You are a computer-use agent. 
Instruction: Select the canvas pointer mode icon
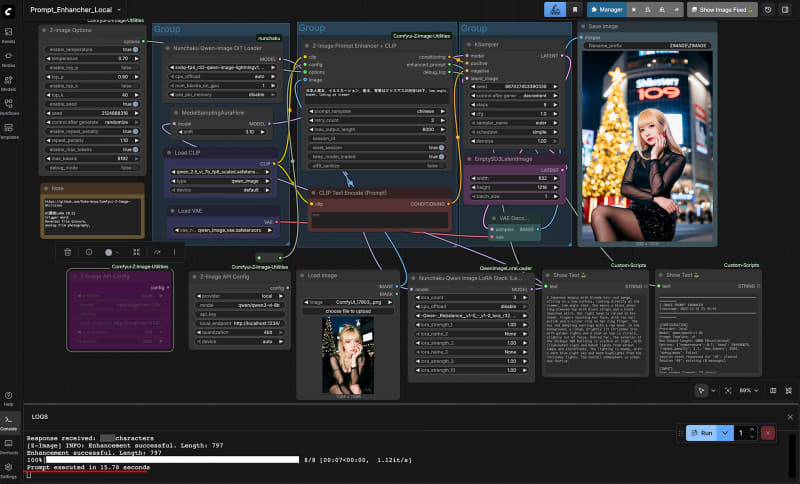[702, 390]
